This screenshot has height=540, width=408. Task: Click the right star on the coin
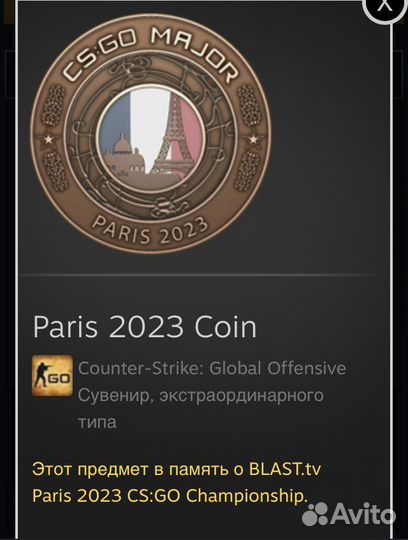click(253, 139)
